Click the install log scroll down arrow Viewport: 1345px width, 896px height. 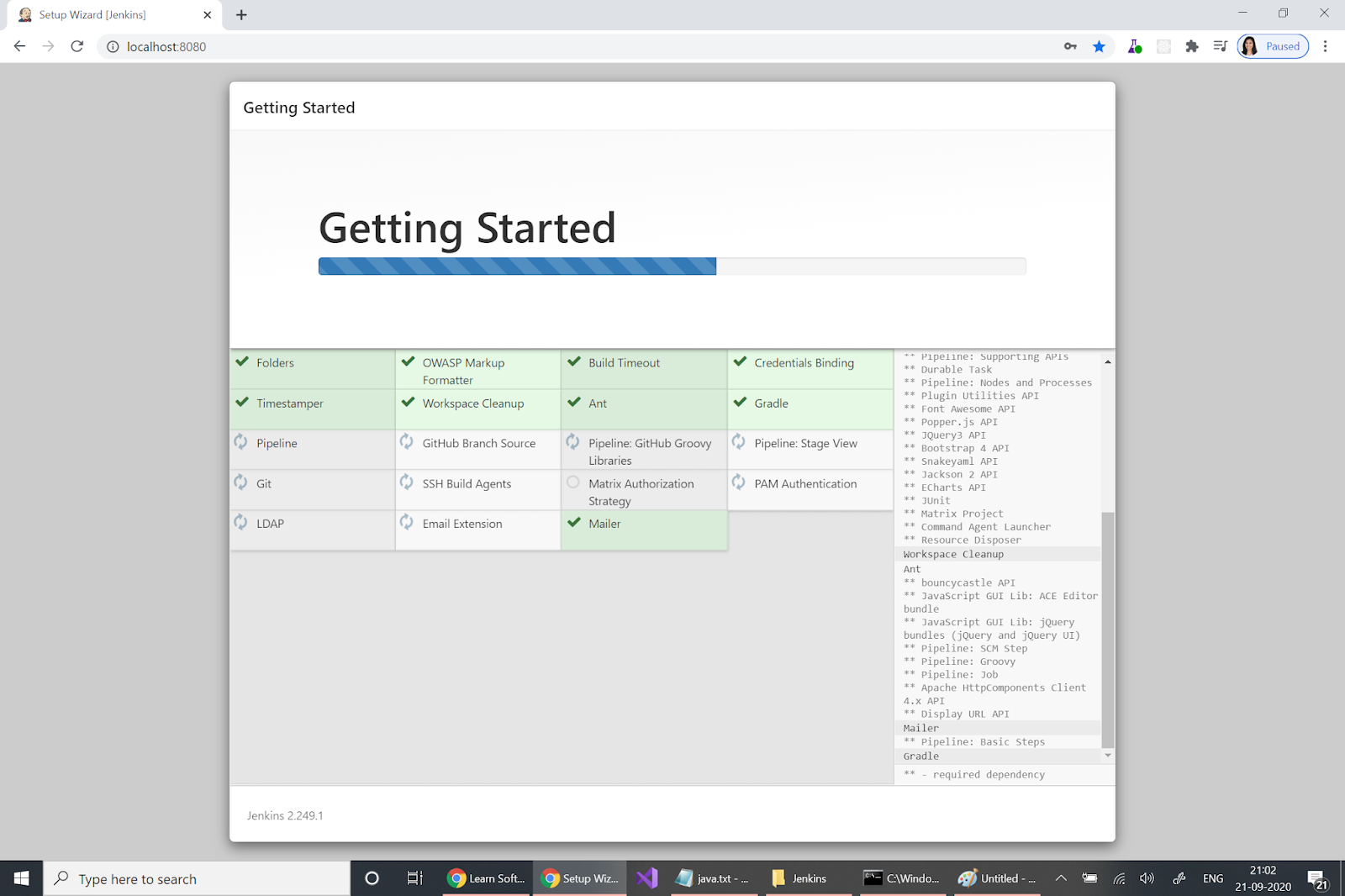tap(1108, 756)
